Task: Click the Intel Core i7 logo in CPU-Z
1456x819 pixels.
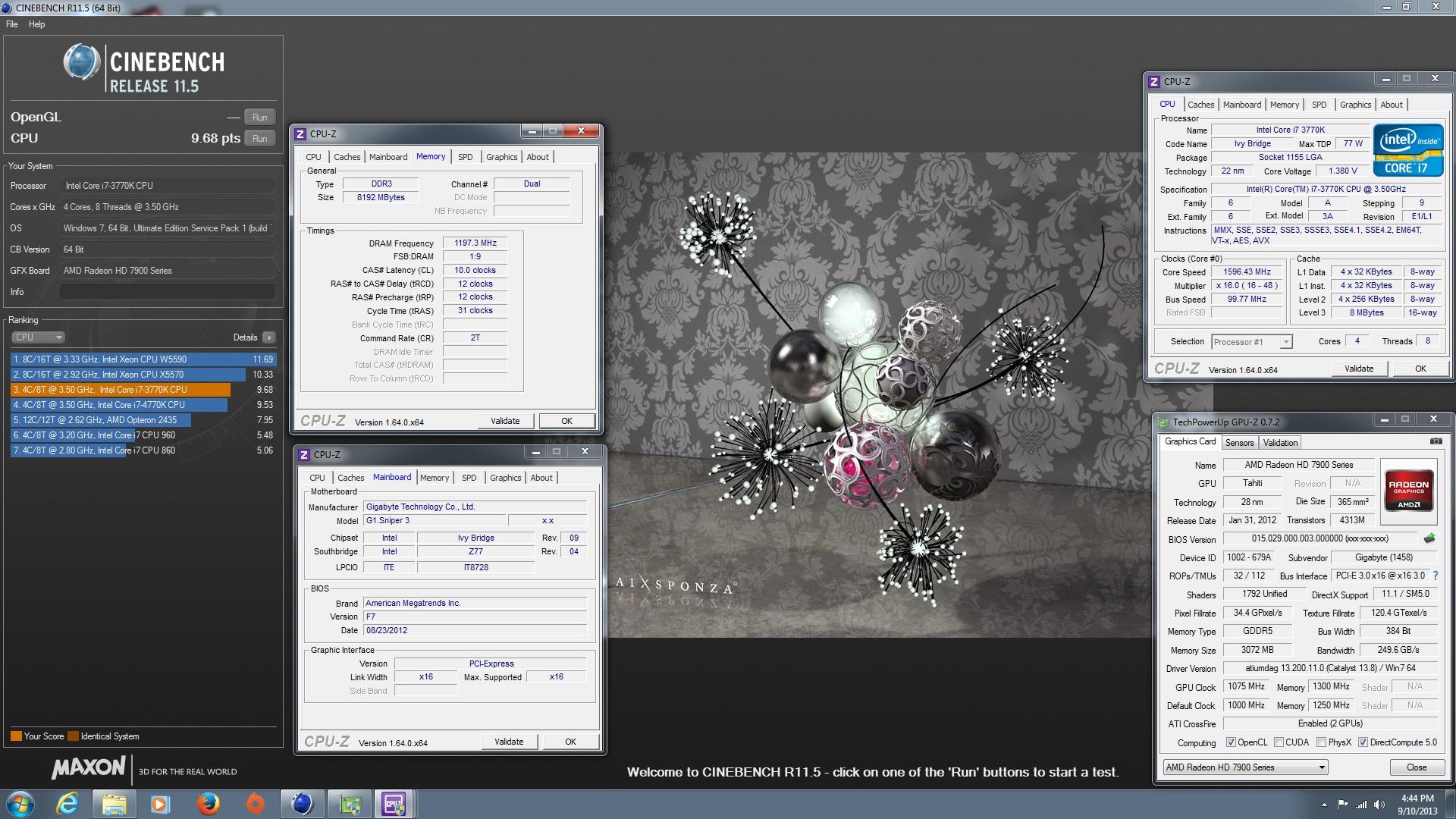Action: click(x=1408, y=150)
